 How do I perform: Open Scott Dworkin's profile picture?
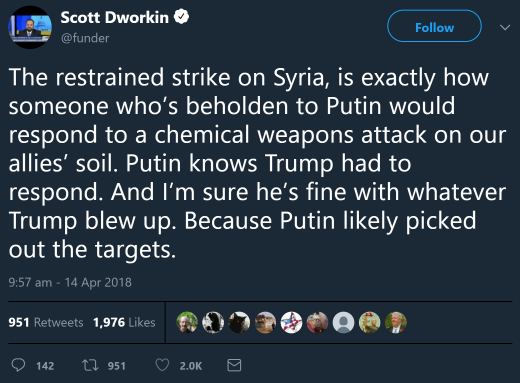point(30,27)
